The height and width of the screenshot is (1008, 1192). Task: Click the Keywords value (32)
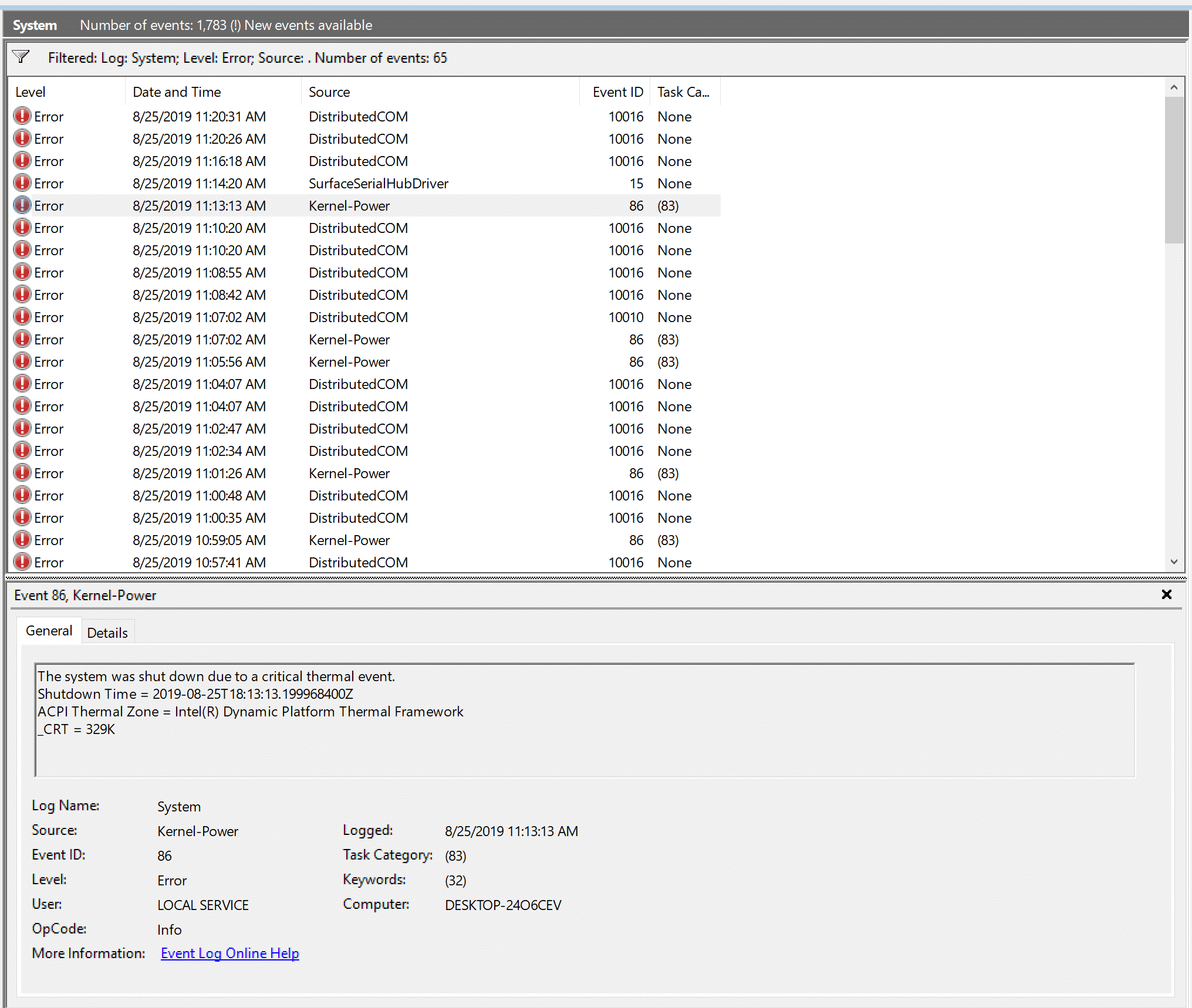455,881
